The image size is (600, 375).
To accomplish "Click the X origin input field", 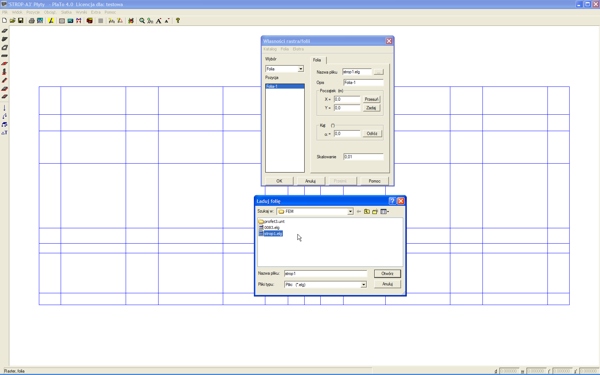I will pos(347,99).
